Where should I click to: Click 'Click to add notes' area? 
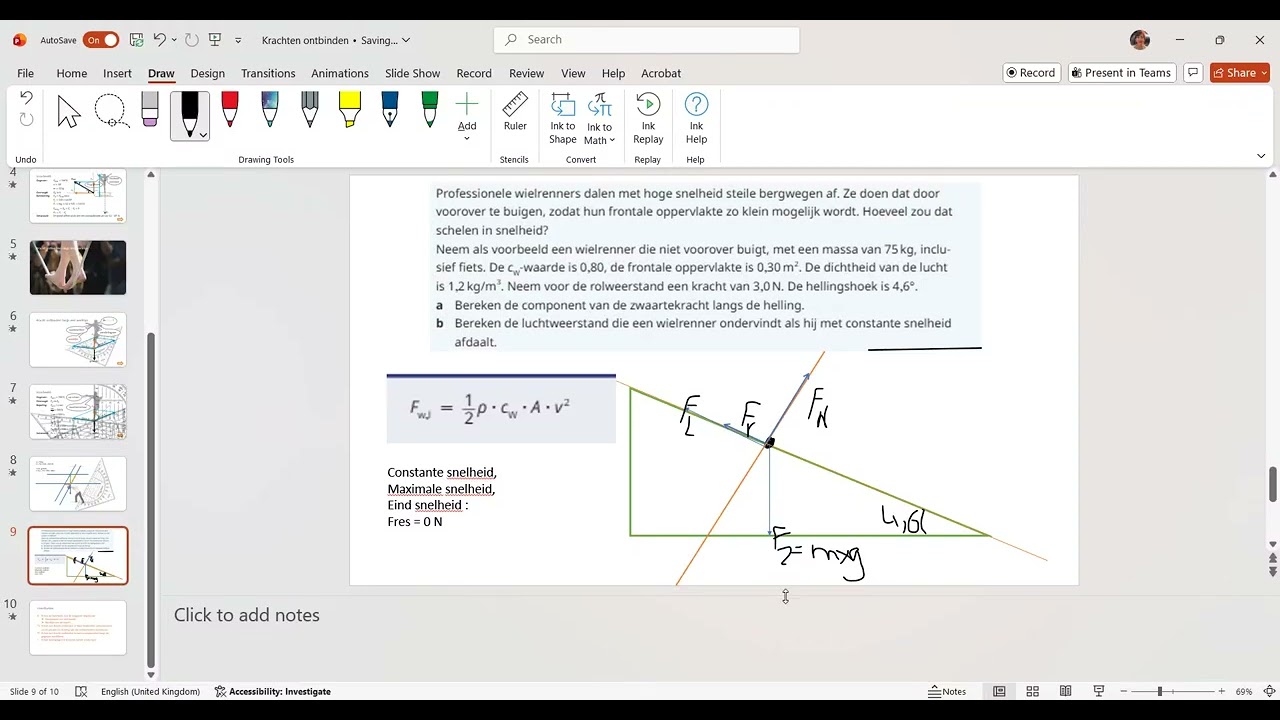click(247, 615)
